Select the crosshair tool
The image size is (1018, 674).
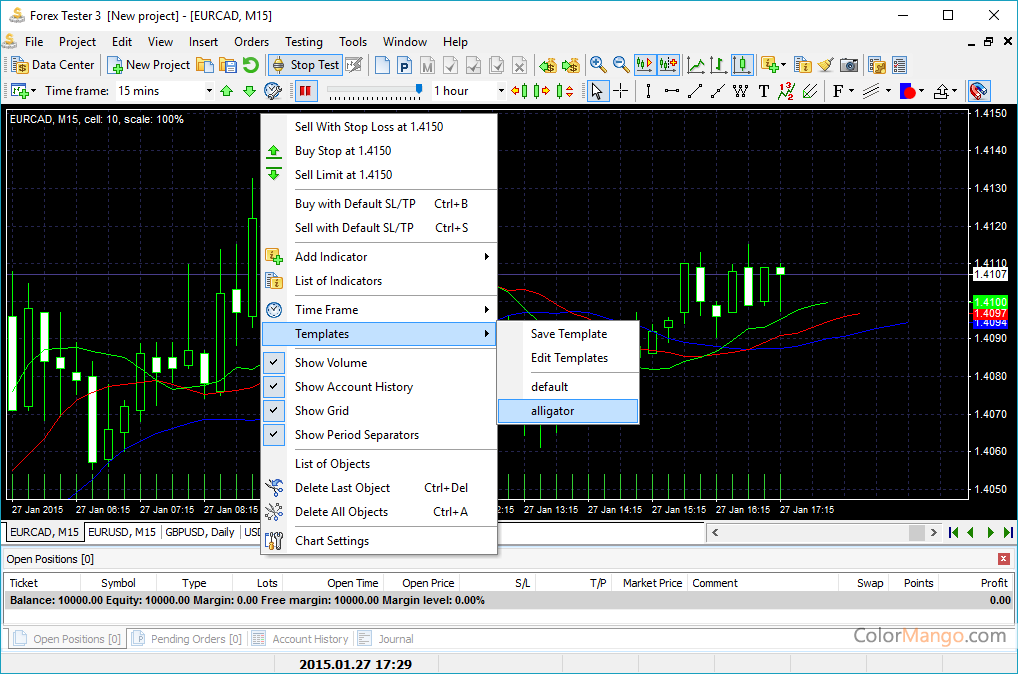(x=621, y=91)
